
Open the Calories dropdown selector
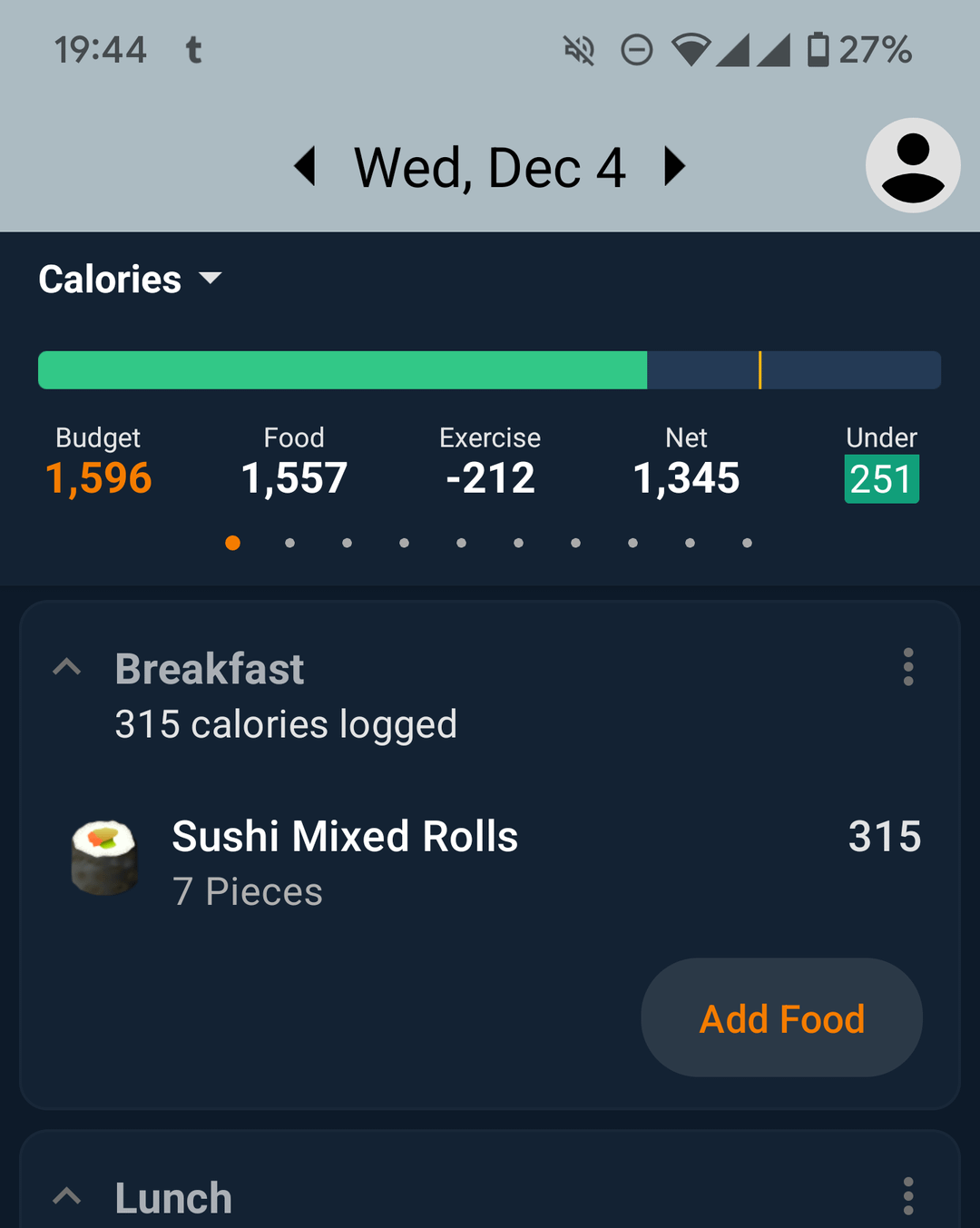[x=130, y=279]
